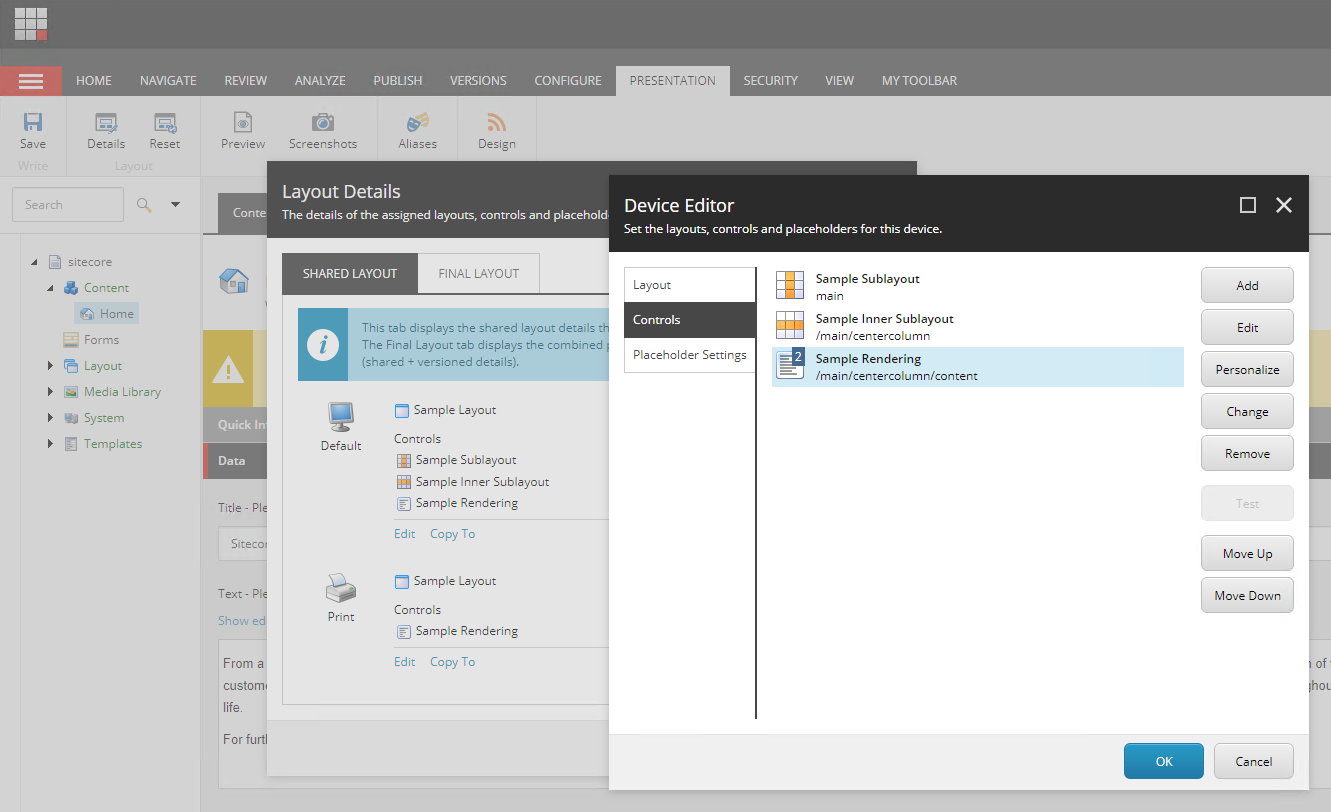Click Copy To link under Print device
The width and height of the screenshot is (1331, 812).
[x=453, y=662]
